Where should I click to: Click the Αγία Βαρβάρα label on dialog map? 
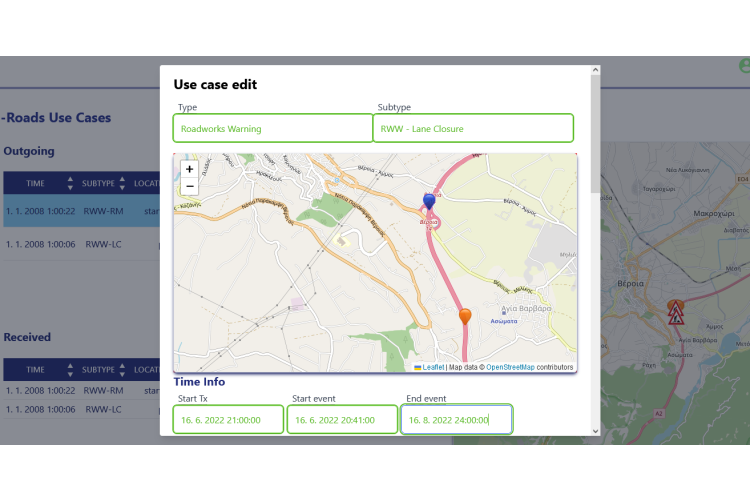tap(526, 308)
